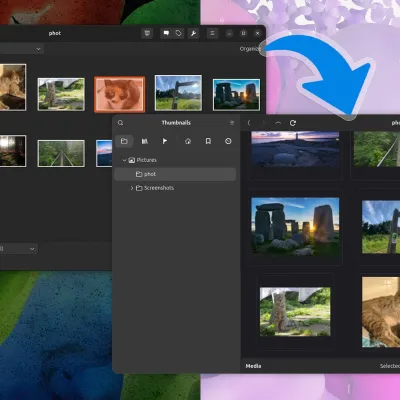Click Organize in the back phot window
Screen dimensions: 400x400
(250, 49)
